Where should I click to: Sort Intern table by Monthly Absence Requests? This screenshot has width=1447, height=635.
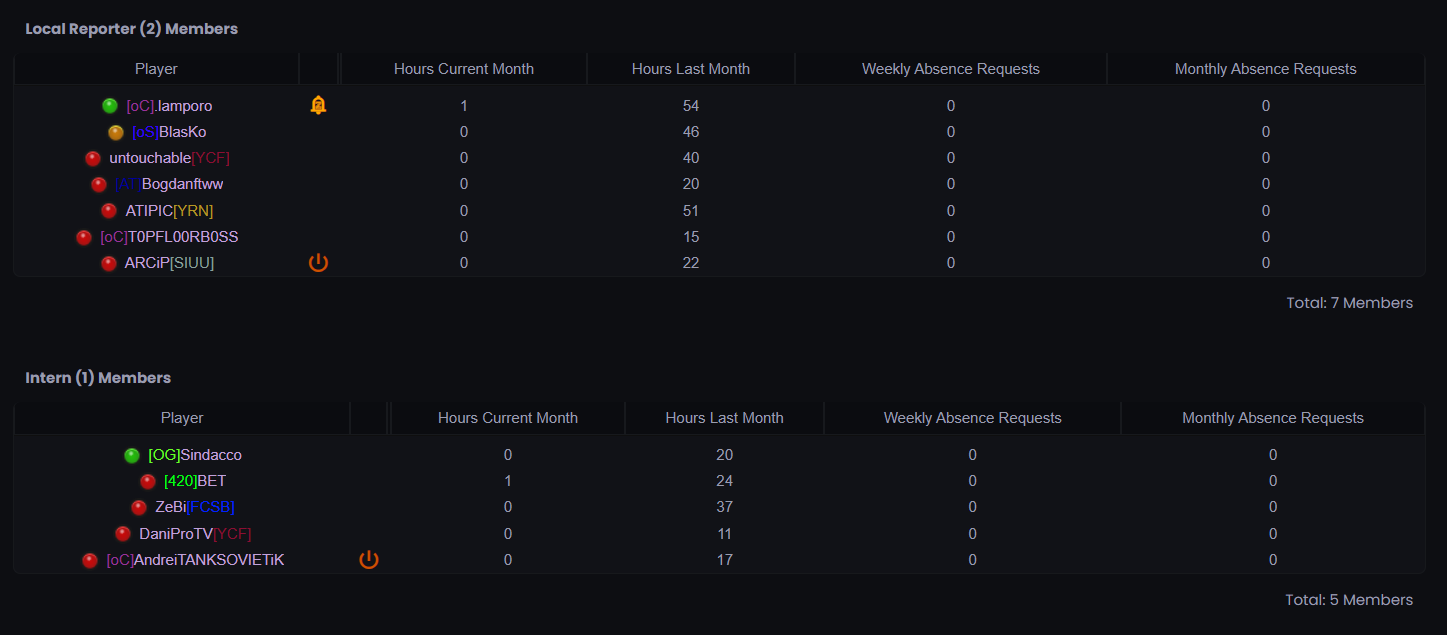1273,418
